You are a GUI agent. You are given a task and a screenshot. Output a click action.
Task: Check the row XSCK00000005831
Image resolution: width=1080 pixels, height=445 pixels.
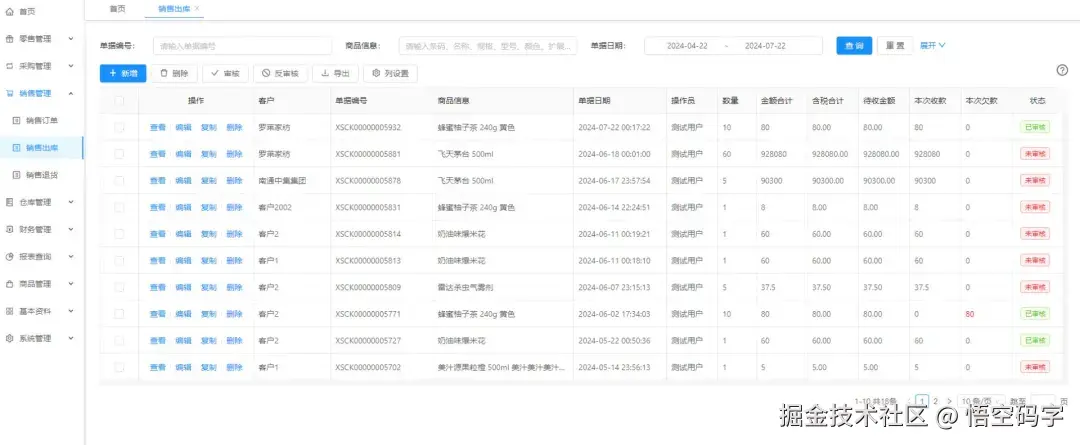click(119, 207)
